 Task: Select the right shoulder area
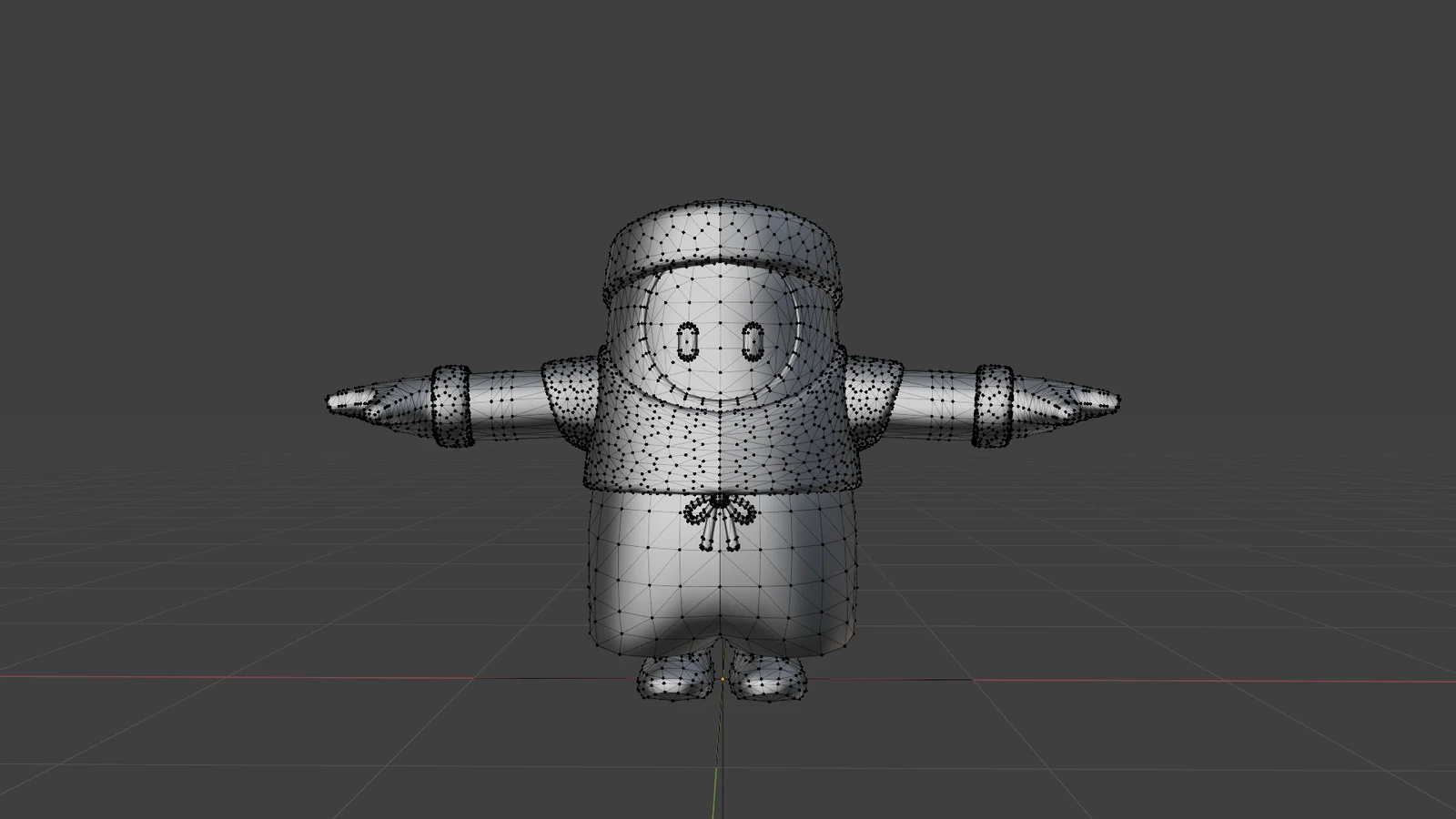pos(573,391)
